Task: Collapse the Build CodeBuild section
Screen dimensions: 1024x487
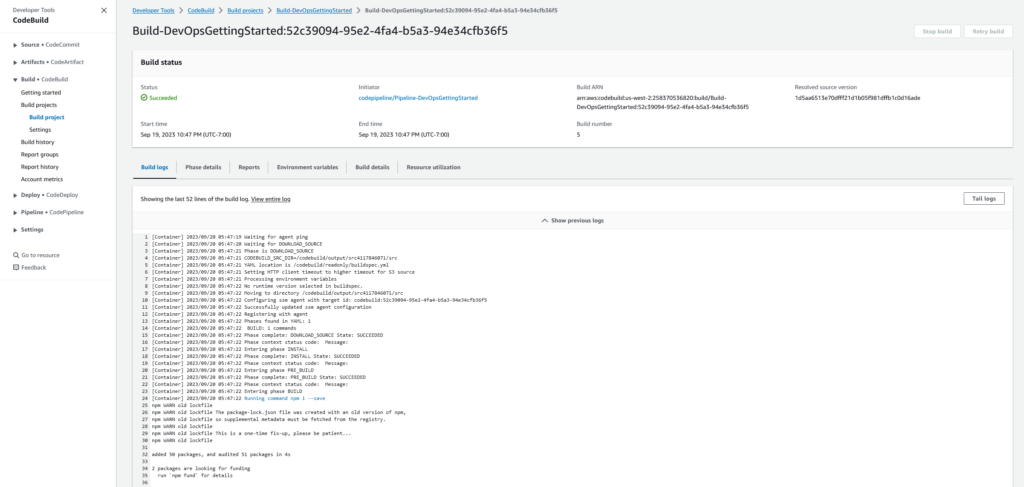Action: (15, 79)
